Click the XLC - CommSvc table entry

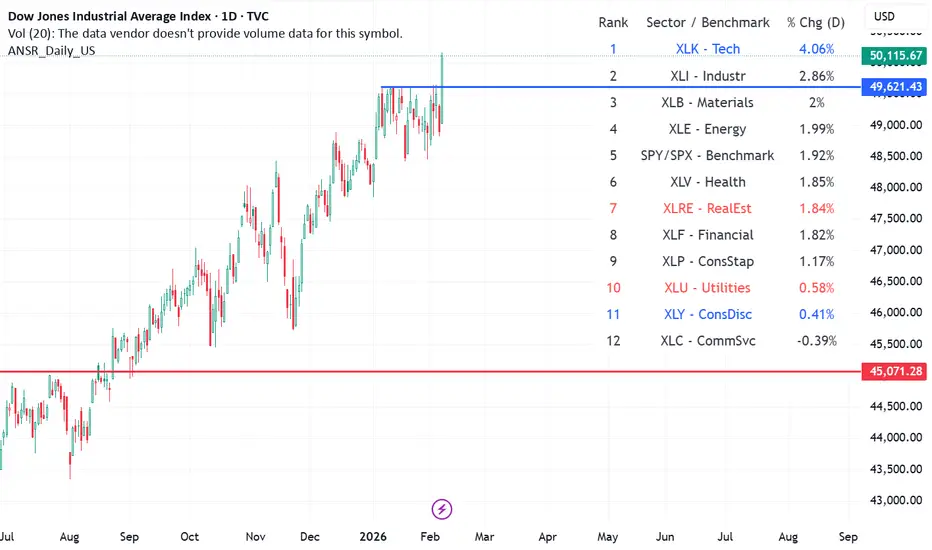707,341
